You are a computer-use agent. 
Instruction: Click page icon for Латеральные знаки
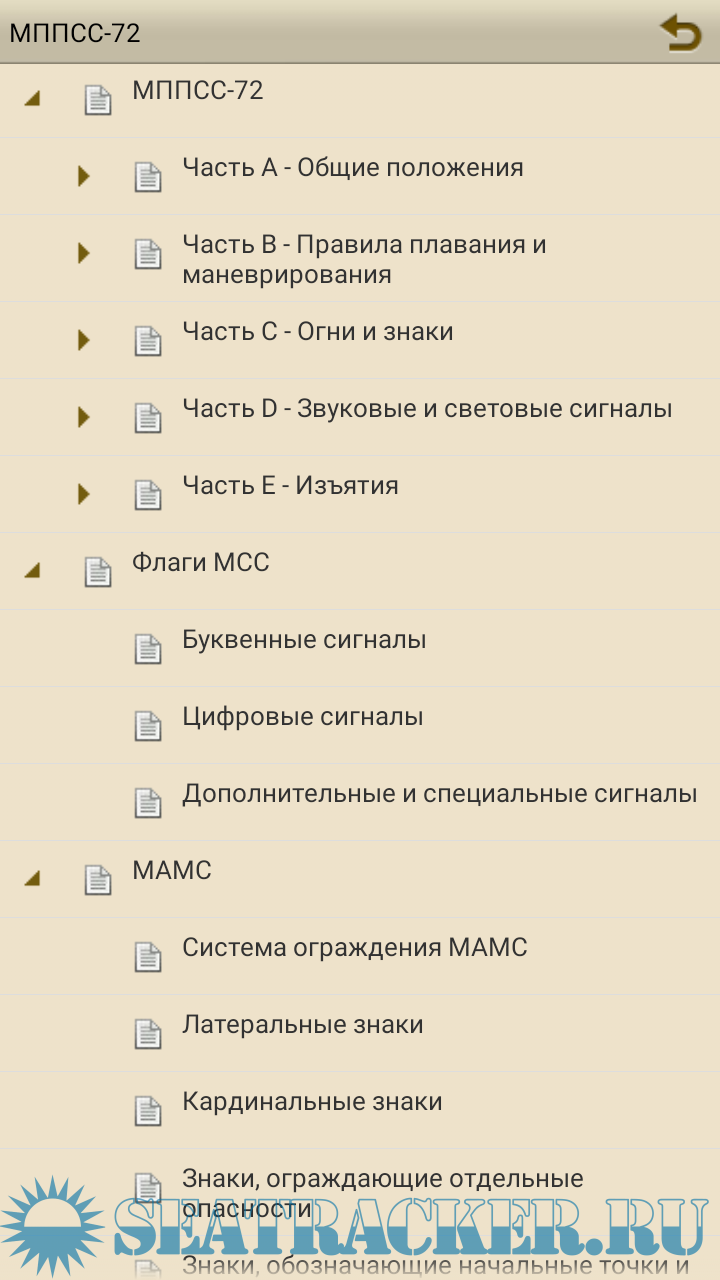point(148,1033)
